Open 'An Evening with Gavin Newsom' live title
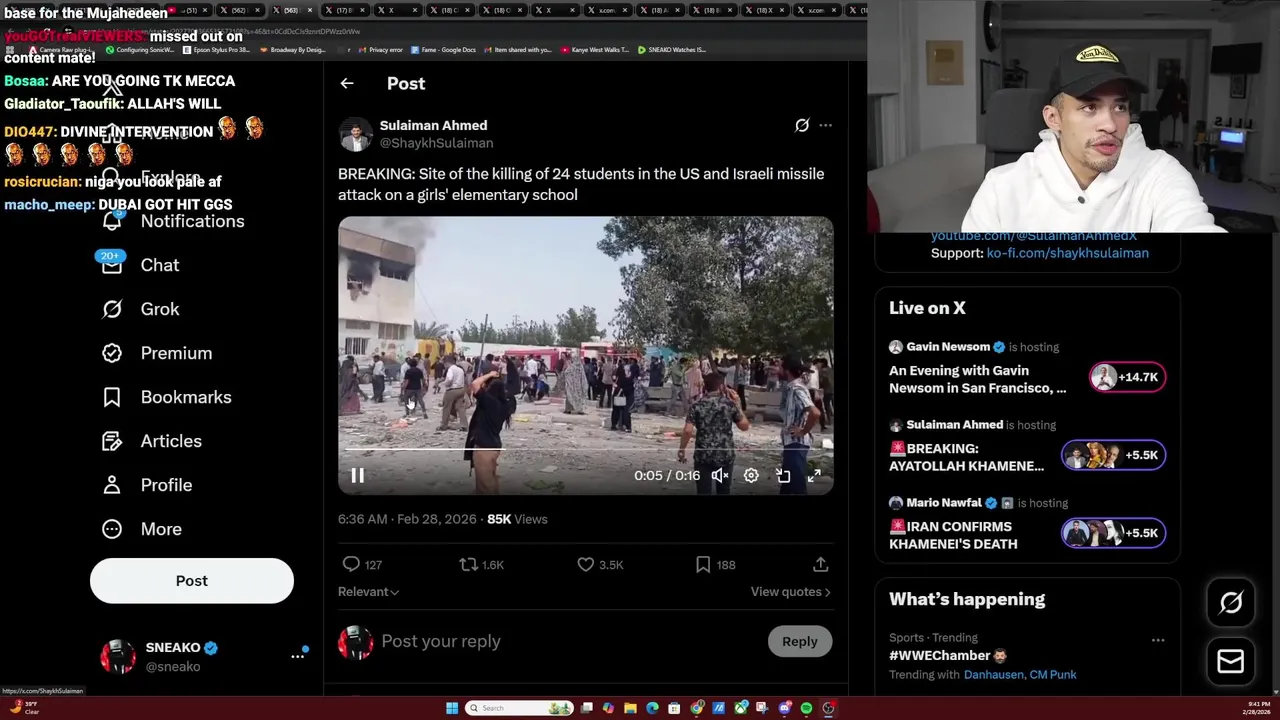 (x=977, y=379)
